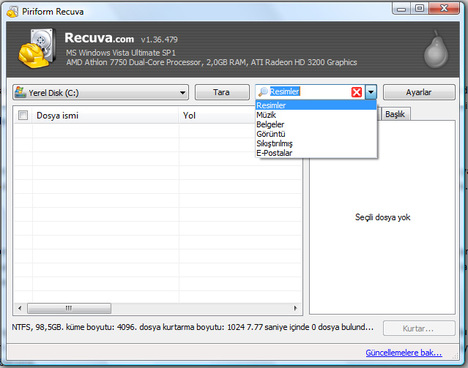This screenshot has width=468, height=368.
Task: Click the NTFS status bar text
Action: 193,327
